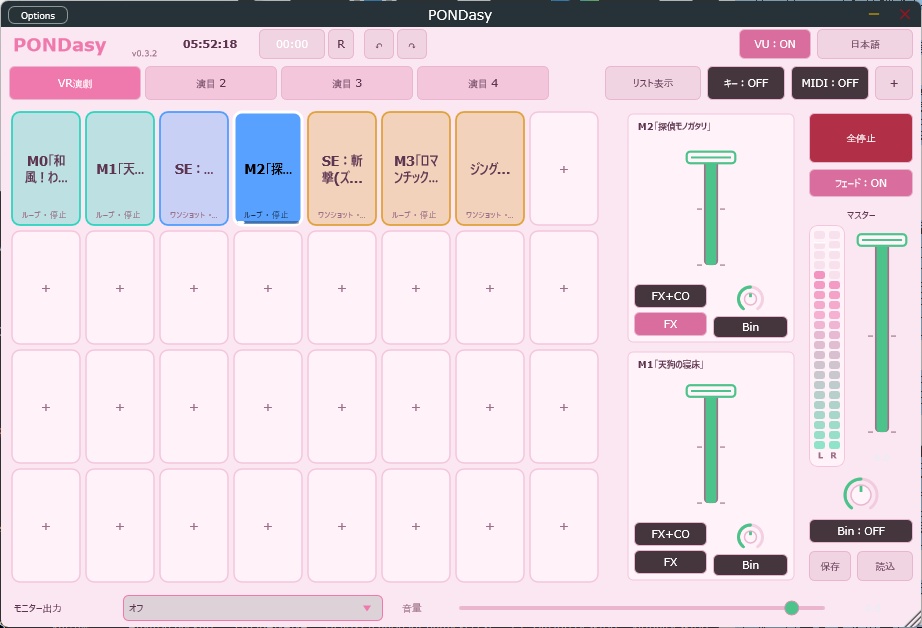The image size is (922, 628).
Task: Open the 日本語 language selector
Action: point(865,44)
